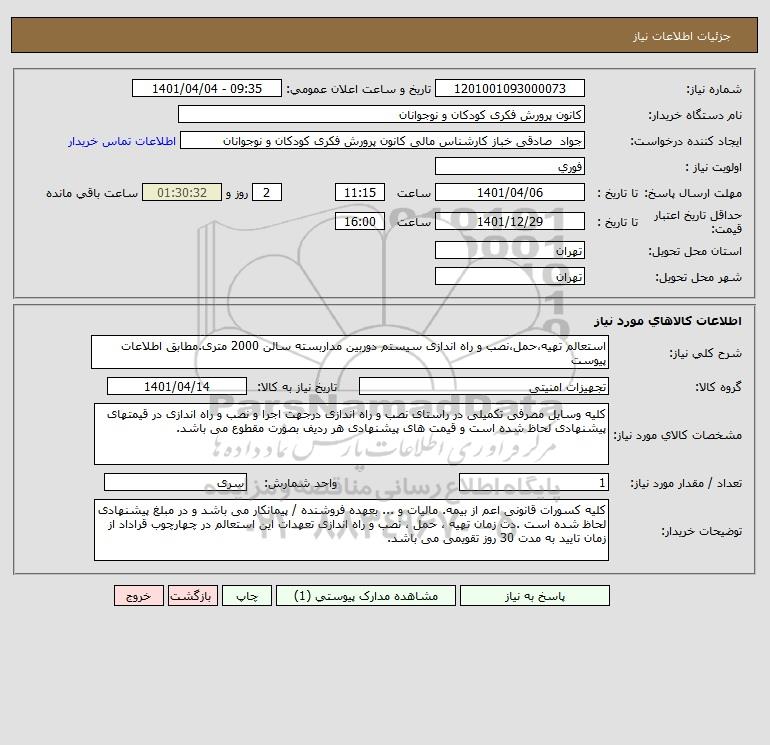Click the label شهر محل تحویل
Image resolution: width=770 pixels, height=745 pixels.
coord(698,277)
